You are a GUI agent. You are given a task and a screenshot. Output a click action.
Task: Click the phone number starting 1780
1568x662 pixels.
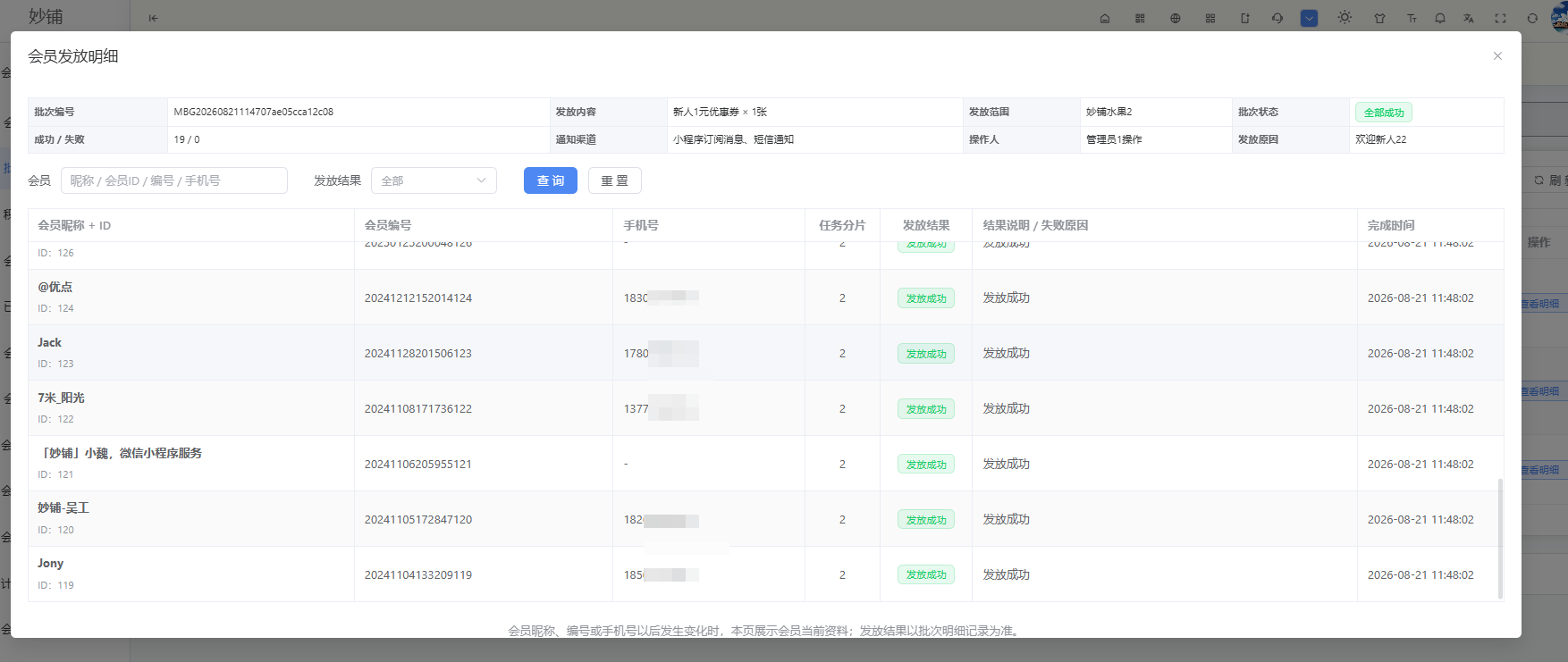(x=661, y=354)
